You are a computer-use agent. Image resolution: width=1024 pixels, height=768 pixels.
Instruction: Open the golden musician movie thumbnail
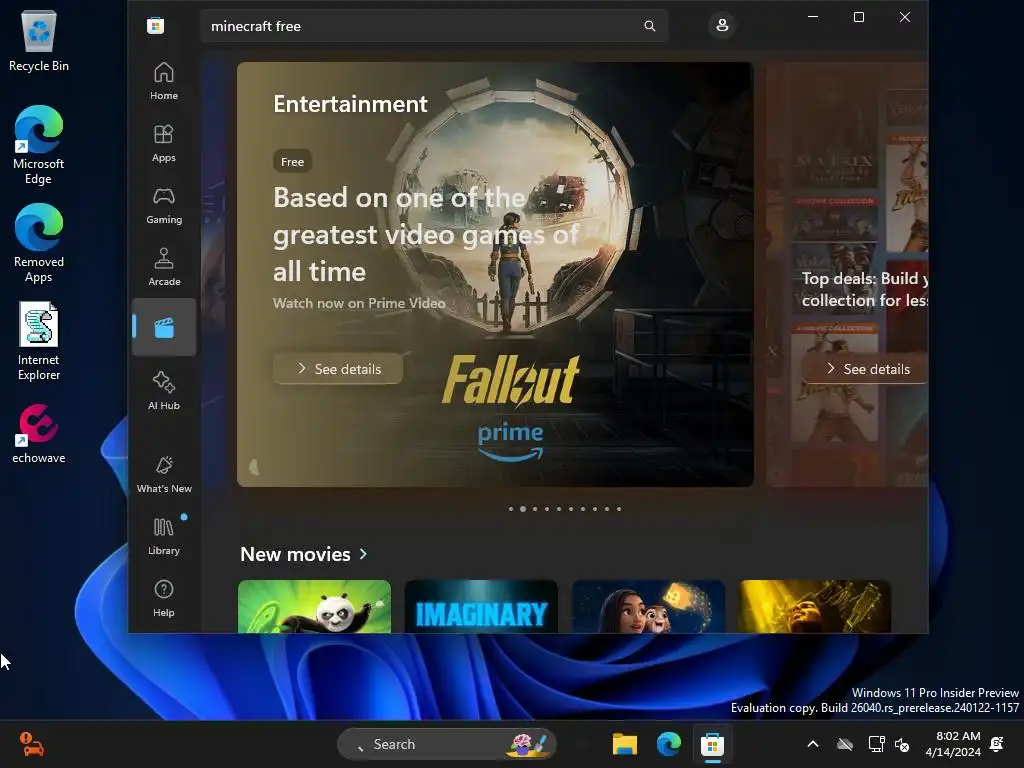[815, 607]
